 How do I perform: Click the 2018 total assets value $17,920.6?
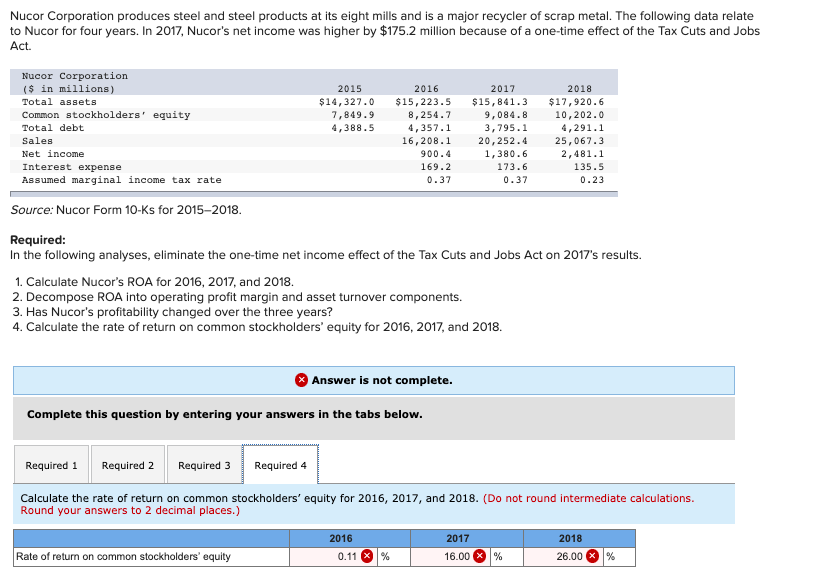tap(576, 102)
